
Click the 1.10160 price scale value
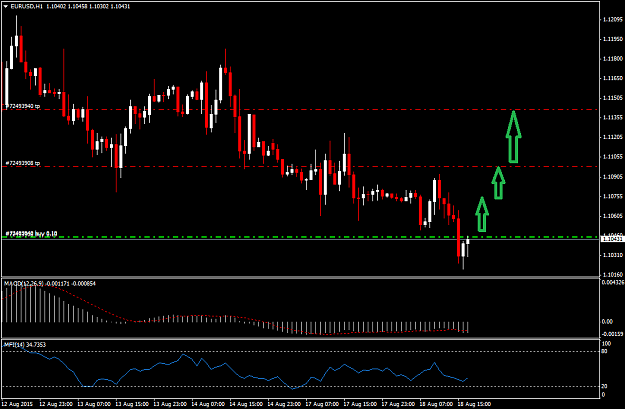(x=613, y=275)
